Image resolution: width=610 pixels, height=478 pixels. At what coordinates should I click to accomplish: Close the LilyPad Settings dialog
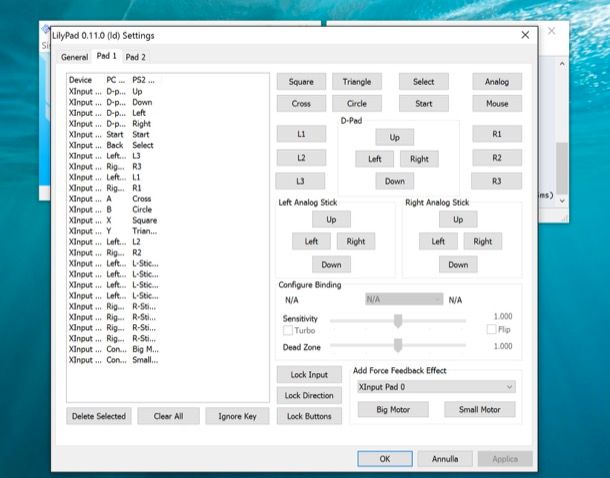pyautogui.click(x=525, y=35)
